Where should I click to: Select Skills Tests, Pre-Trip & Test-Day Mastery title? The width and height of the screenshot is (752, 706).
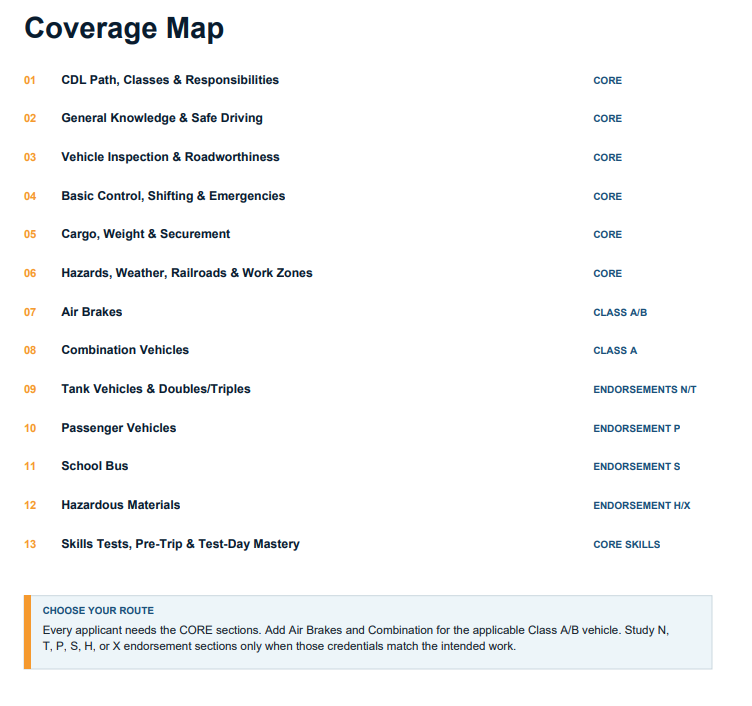pyautogui.click(x=180, y=544)
